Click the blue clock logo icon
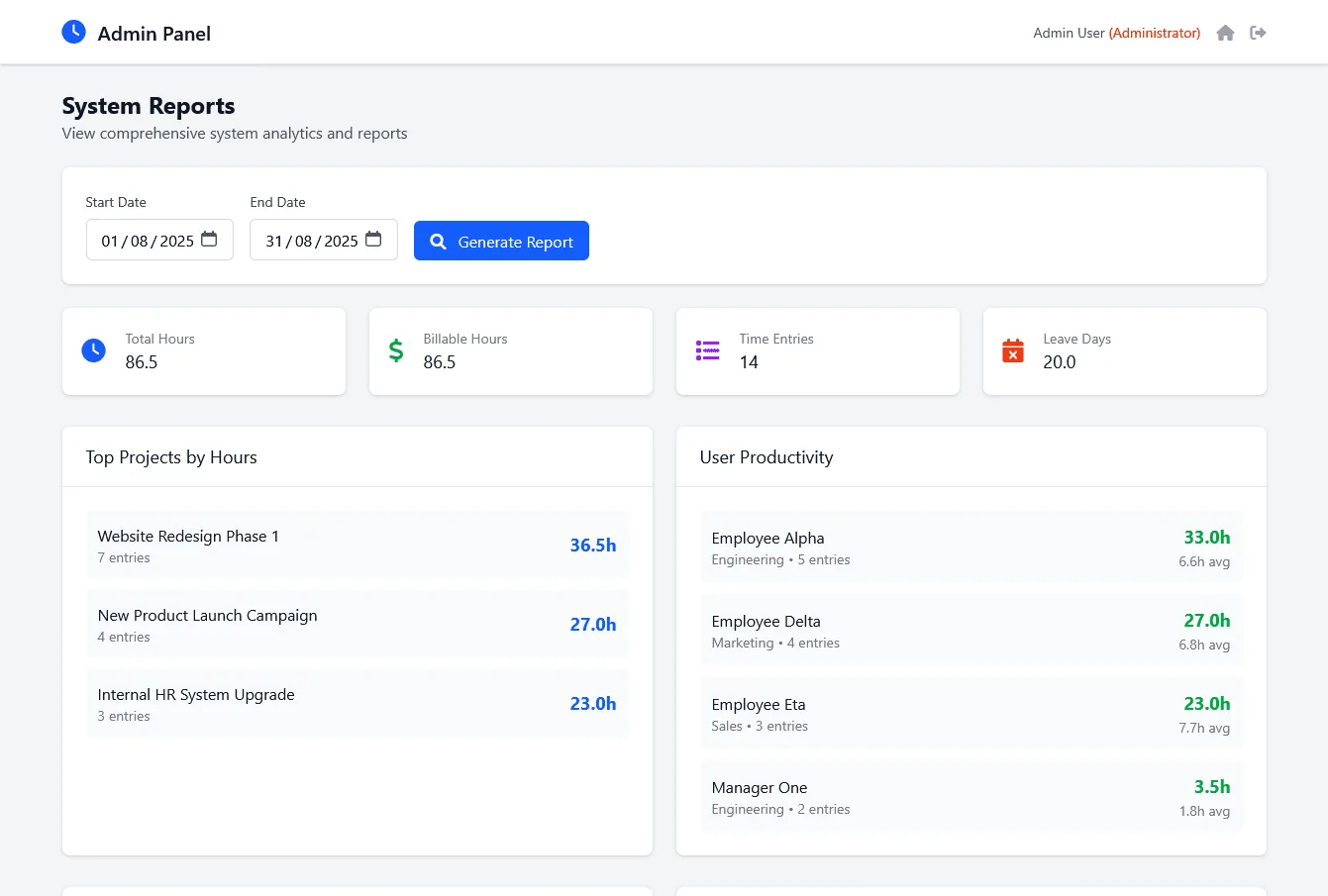 pos(73,32)
